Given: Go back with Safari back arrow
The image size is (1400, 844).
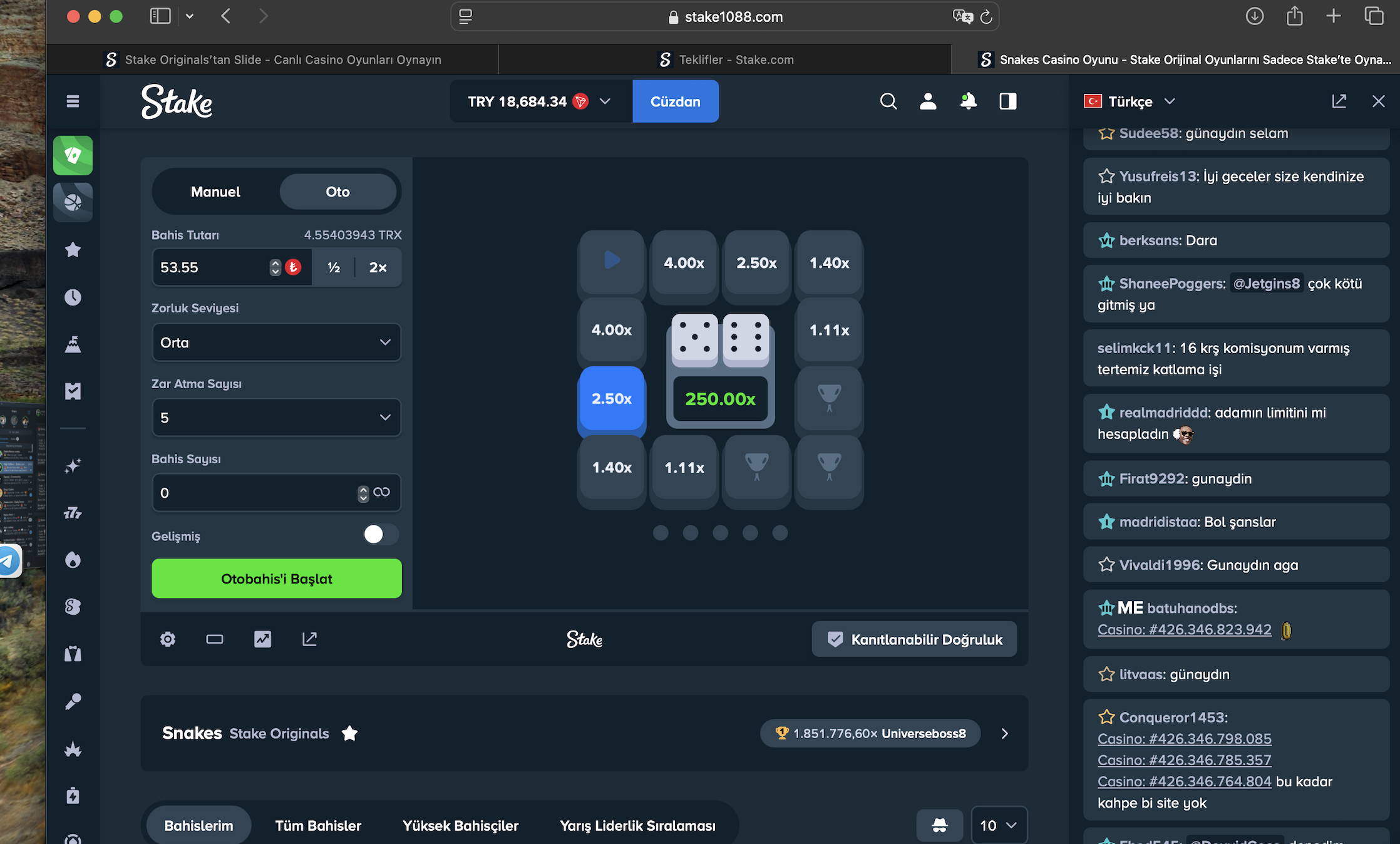Looking at the screenshot, I should pos(226,16).
